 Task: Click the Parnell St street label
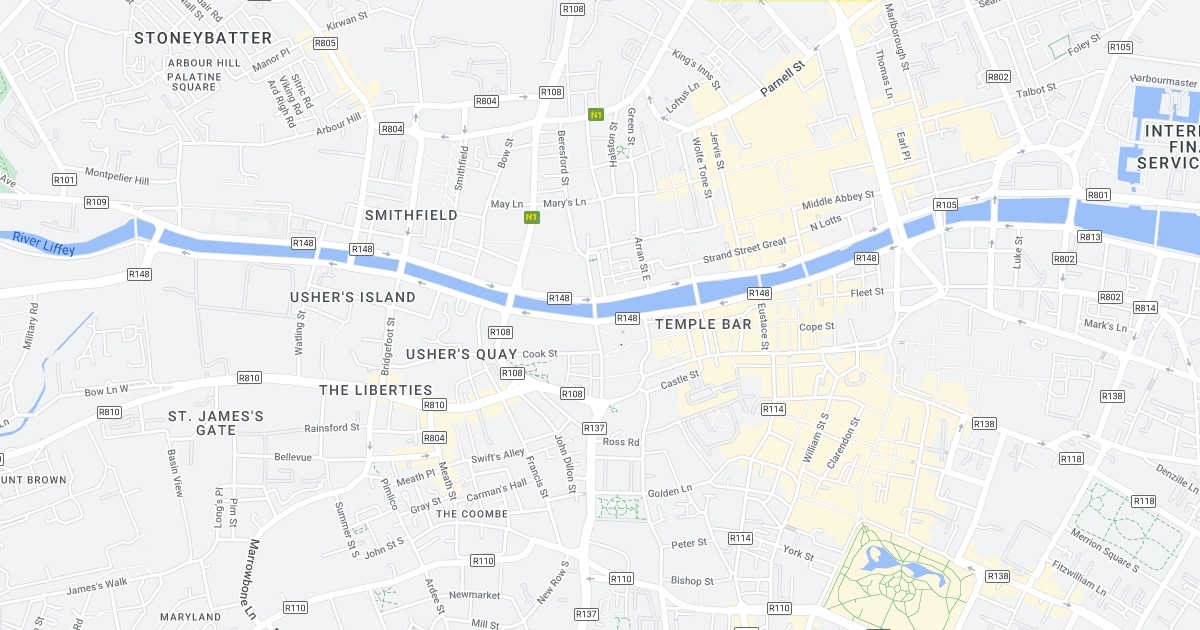782,80
